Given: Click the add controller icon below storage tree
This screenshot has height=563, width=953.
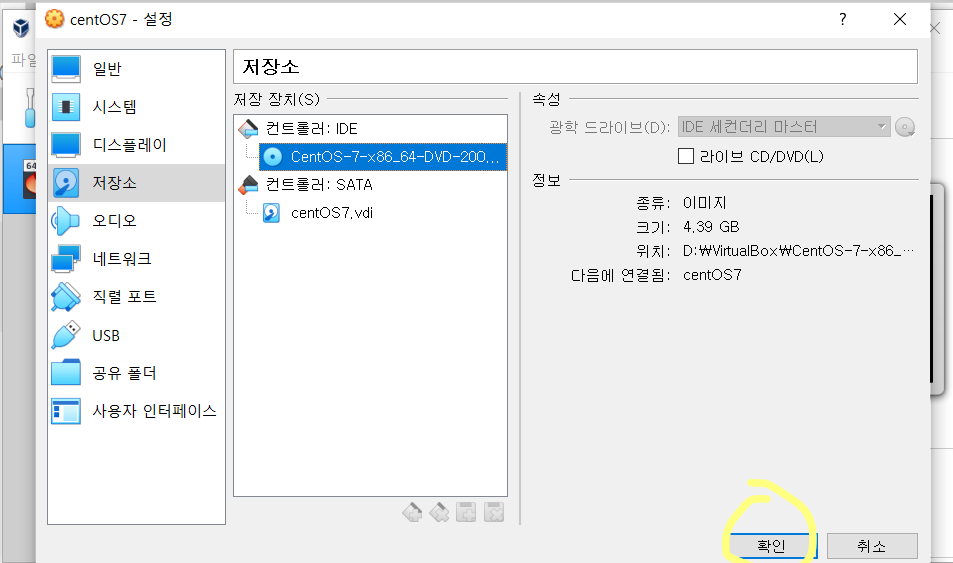Looking at the screenshot, I should click(x=412, y=513).
